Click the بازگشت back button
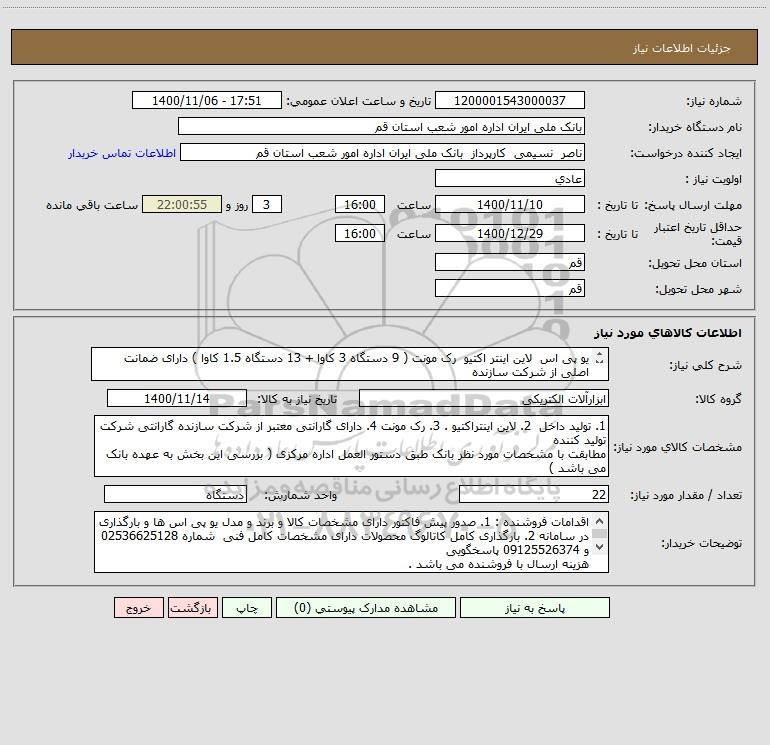 pos(192,607)
